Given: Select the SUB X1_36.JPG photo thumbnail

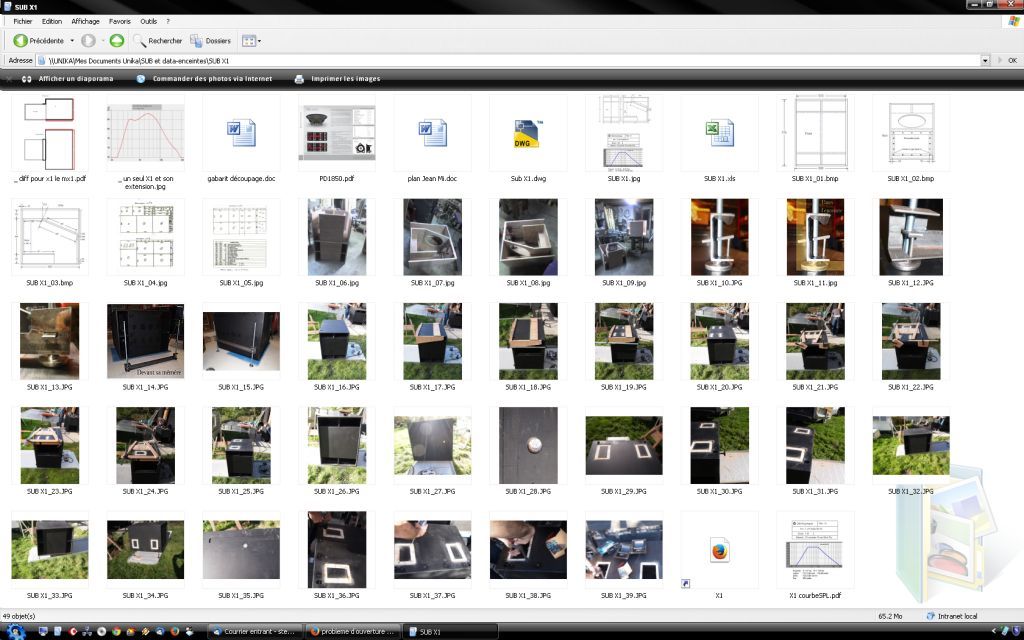Looking at the screenshot, I should pos(336,550).
